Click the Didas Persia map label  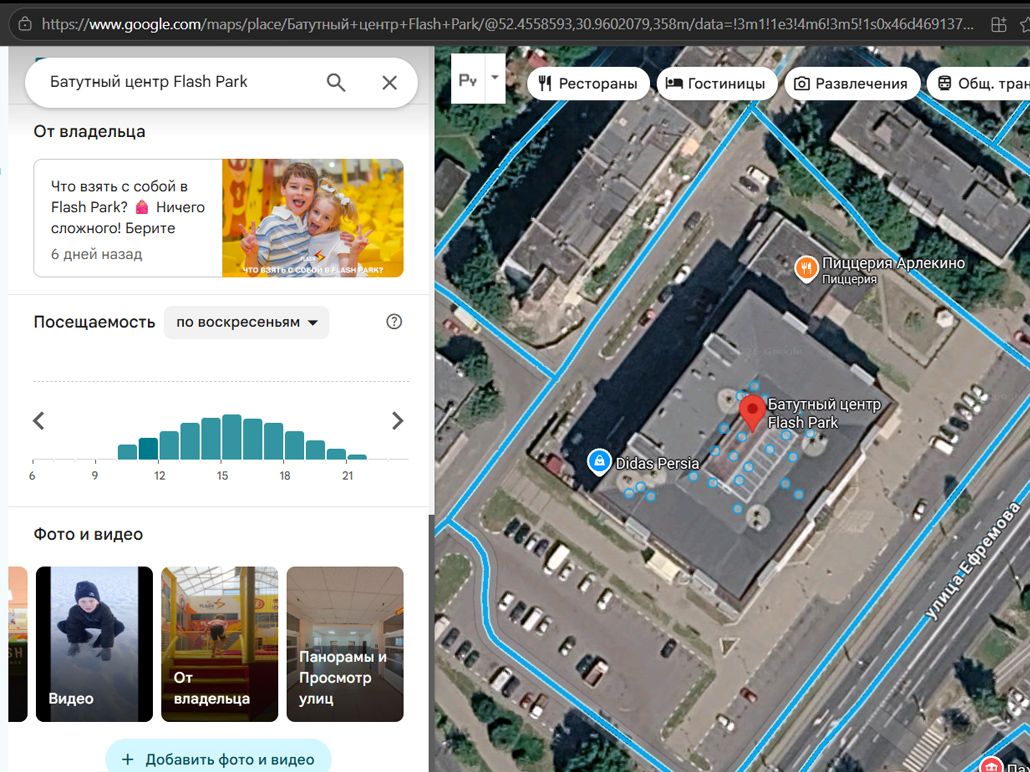pyautogui.click(x=657, y=463)
